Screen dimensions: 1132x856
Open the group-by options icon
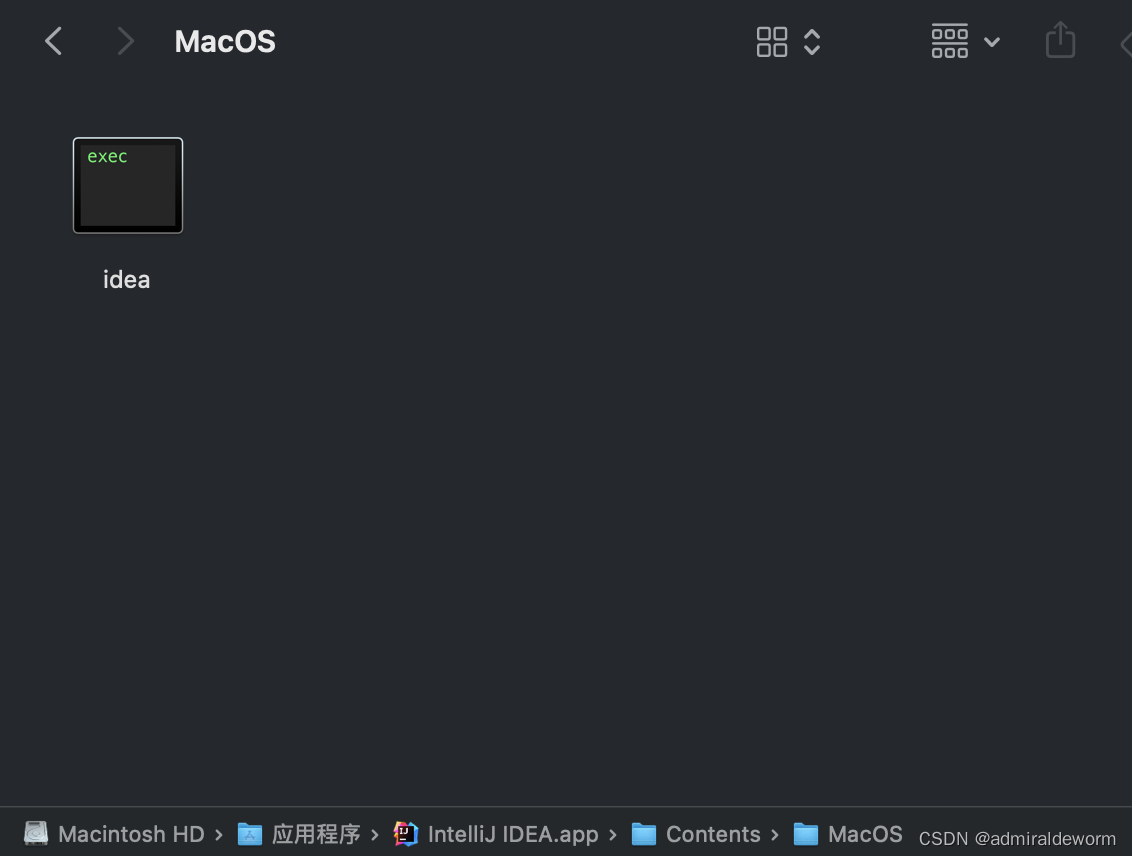click(x=949, y=41)
